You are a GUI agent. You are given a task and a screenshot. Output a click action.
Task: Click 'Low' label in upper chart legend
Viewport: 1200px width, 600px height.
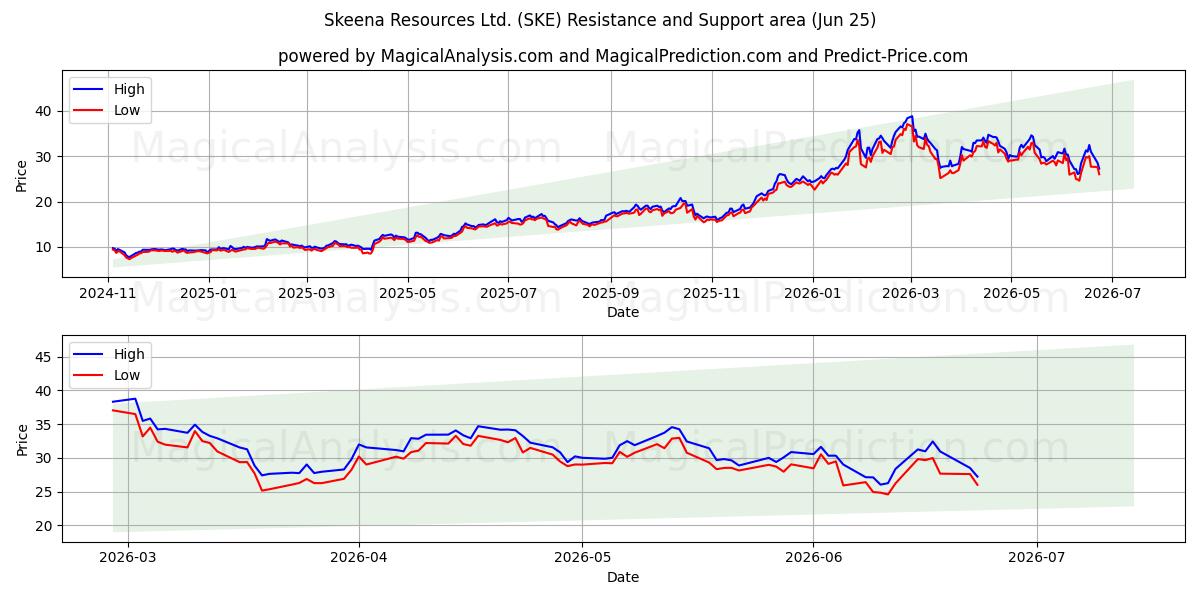pyautogui.click(x=127, y=111)
